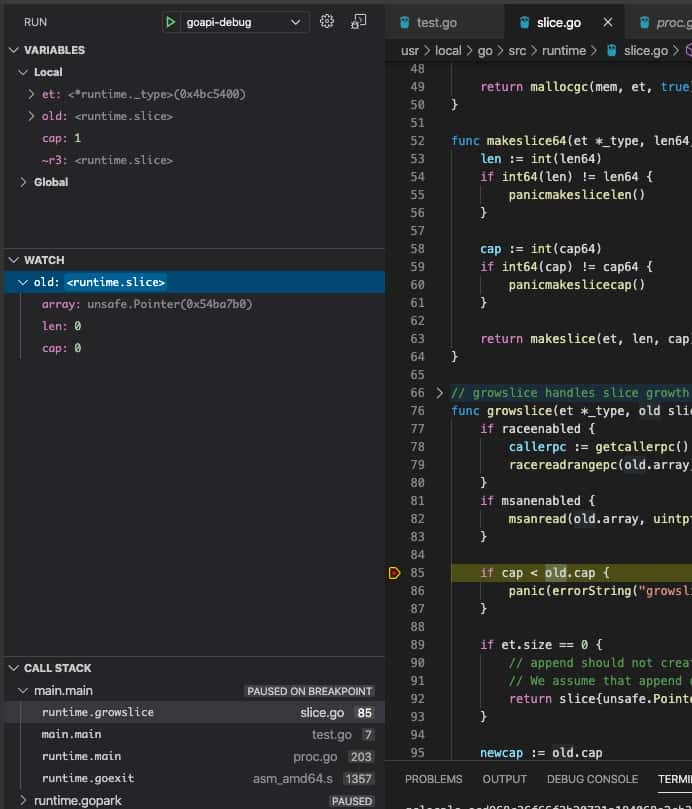This screenshot has height=809, width=692.
Task: Click line number 76 in gutter
Action: (x=417, y=411)
